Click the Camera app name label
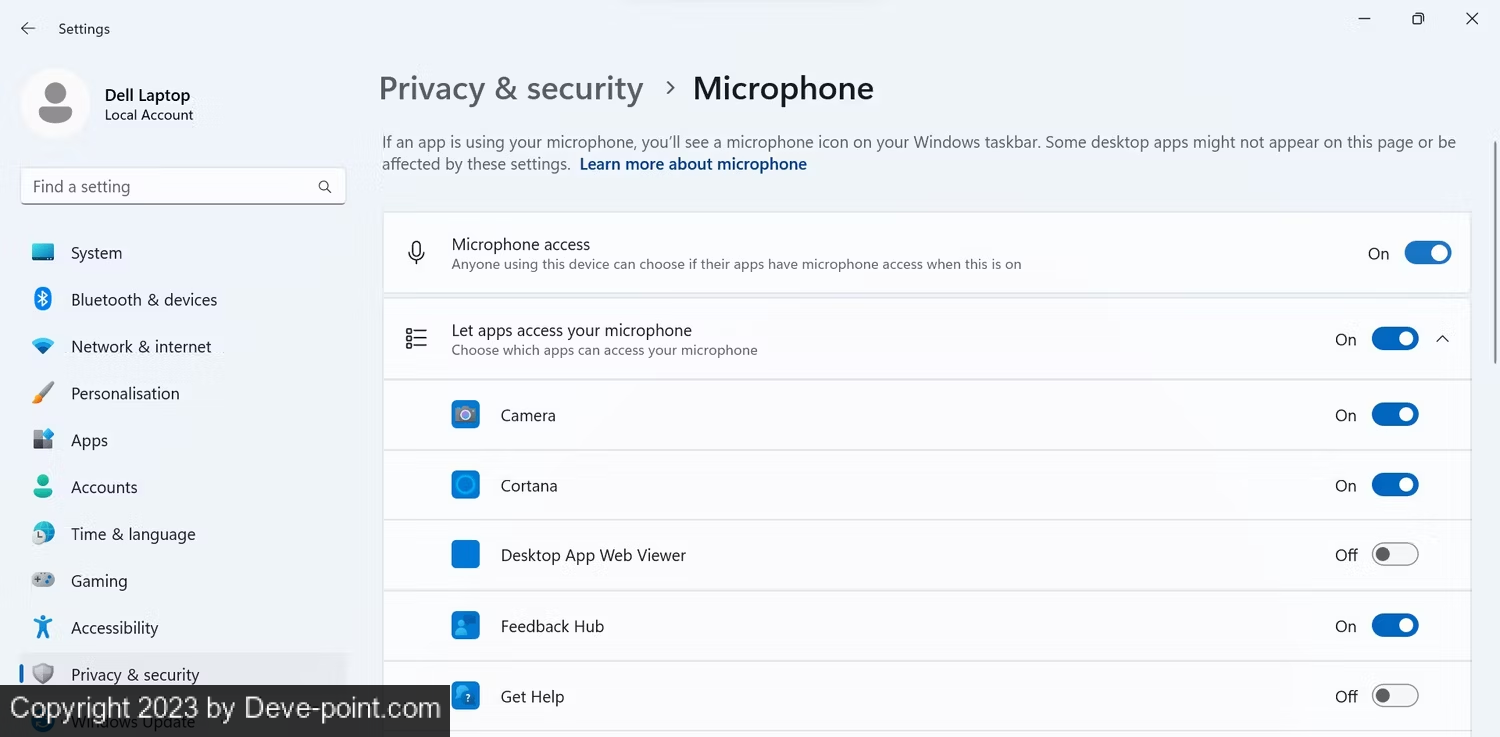The width and height of the screenshot is (1500, 737). [x=528, y=415]
